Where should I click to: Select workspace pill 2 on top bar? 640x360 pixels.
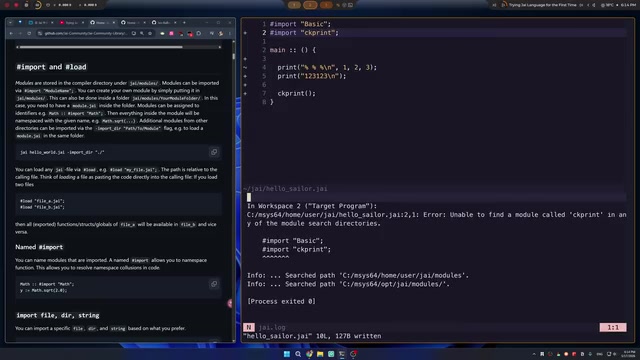tap(310, 5)
